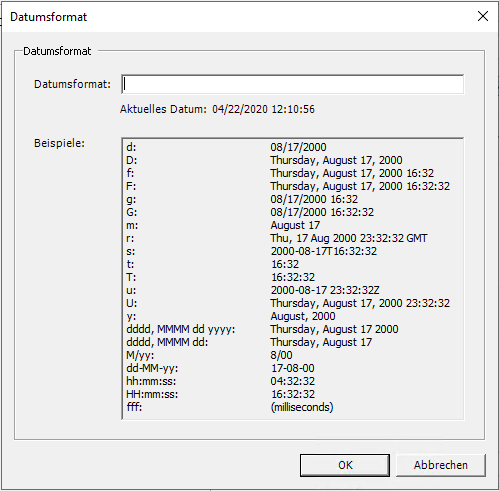The width and height of the screenshot is (499, 491).
Task: Confirm with the OK button
Action: click(x=345, y=465)
